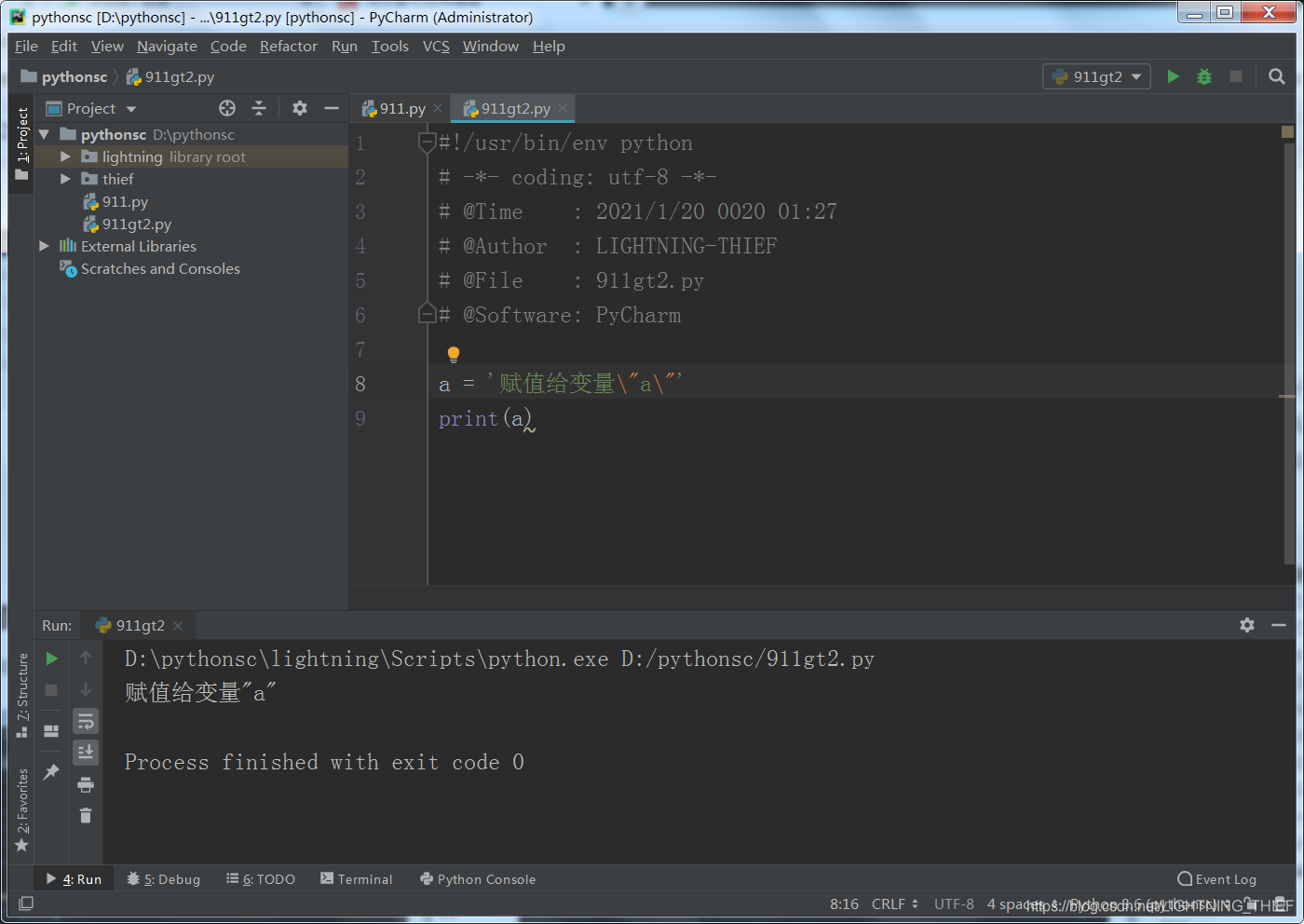Toggle scroll to end of output

click(x=86, y=752)
